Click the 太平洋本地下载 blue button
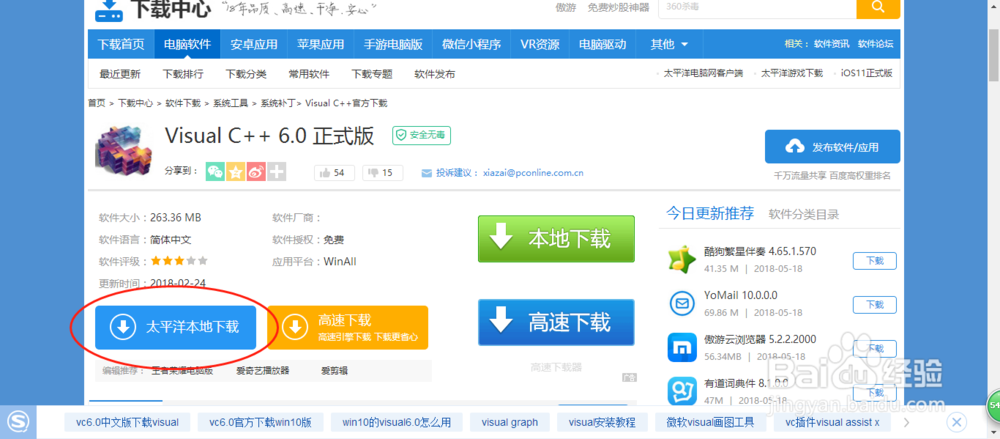 pos(175,327)
